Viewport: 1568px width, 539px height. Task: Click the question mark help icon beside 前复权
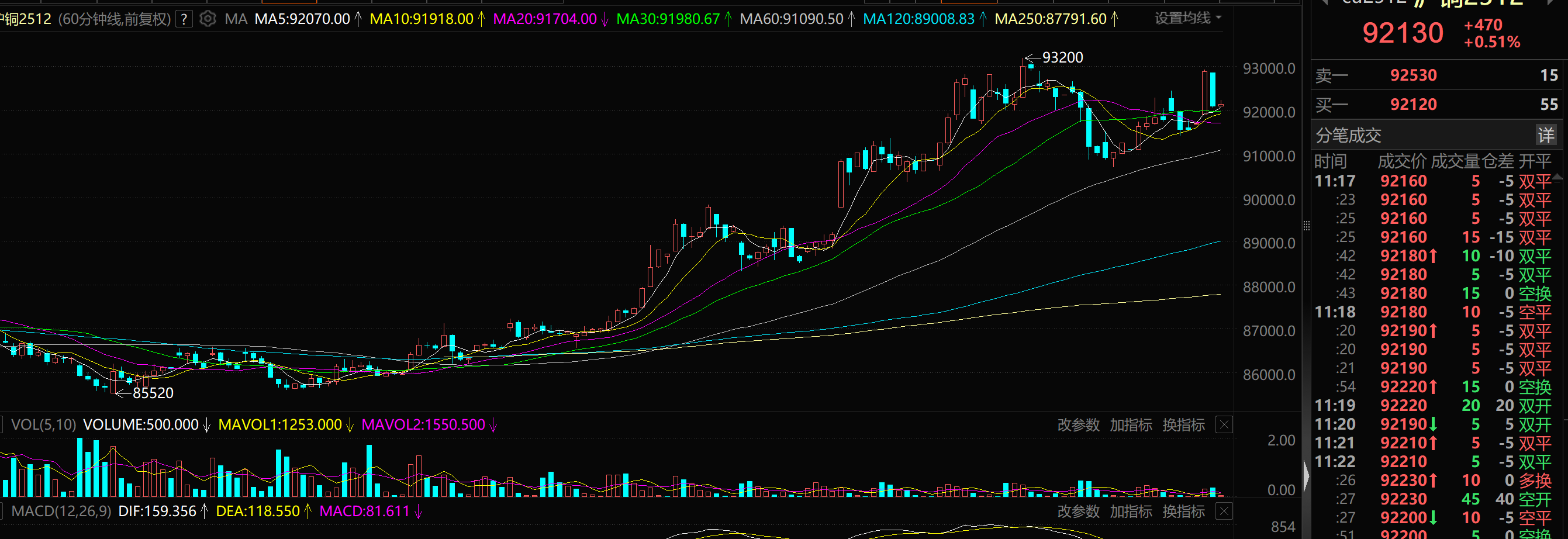pos(184,19)
